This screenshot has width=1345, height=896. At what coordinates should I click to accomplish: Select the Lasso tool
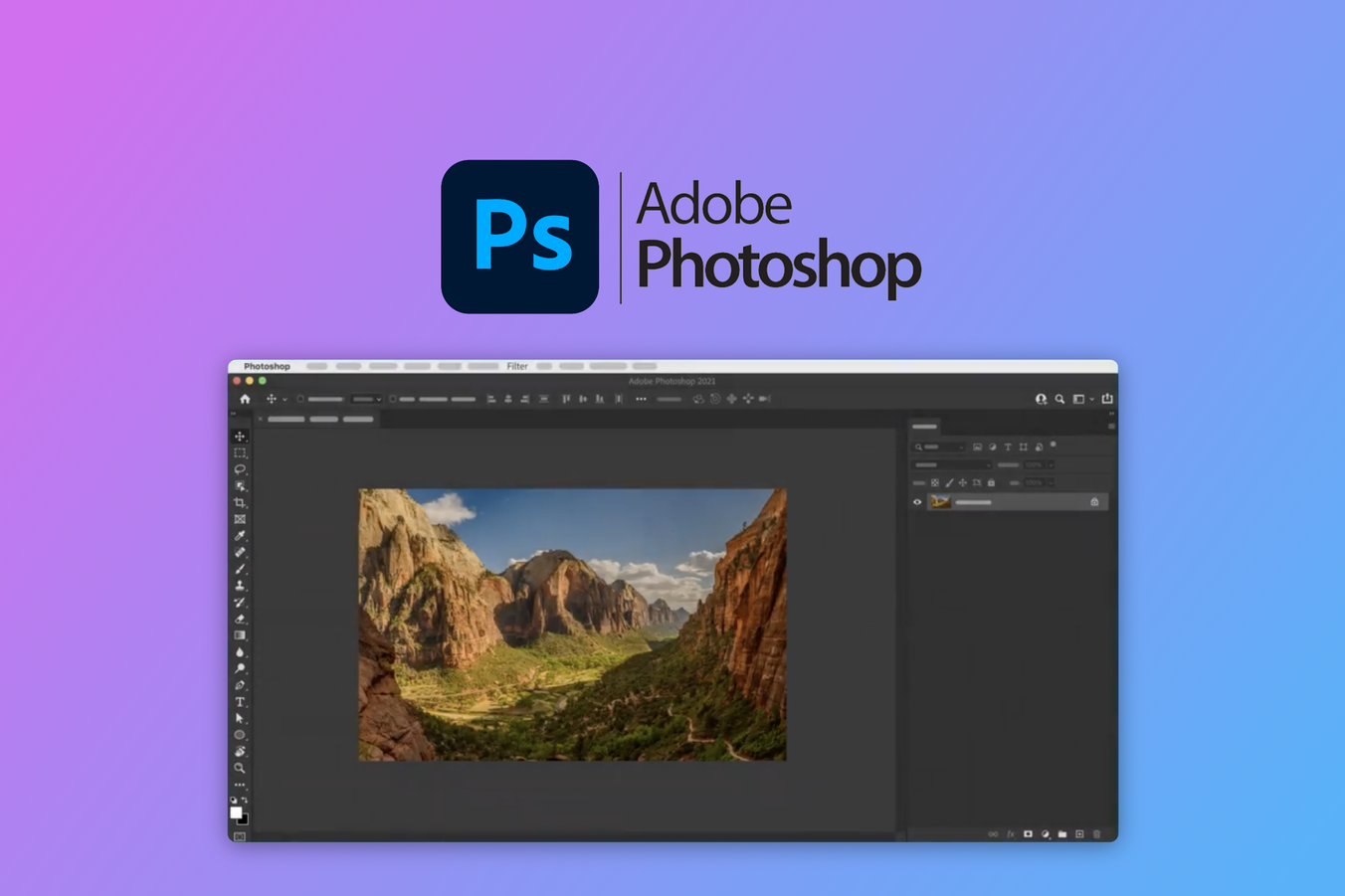pyautogui.click(x=240, y=469)
